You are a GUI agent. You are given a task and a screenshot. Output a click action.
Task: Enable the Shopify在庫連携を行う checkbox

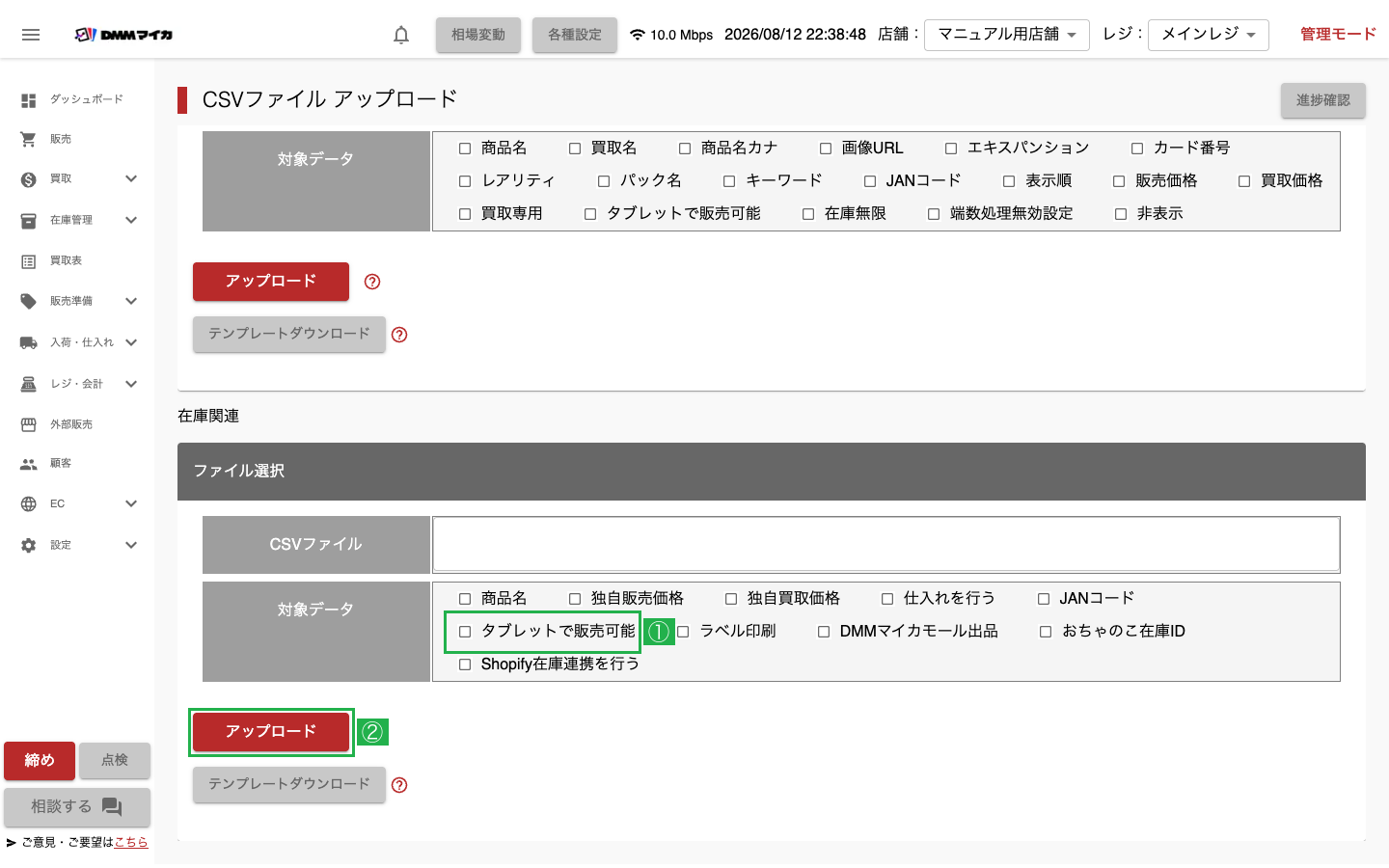click(x=465, y=665)
